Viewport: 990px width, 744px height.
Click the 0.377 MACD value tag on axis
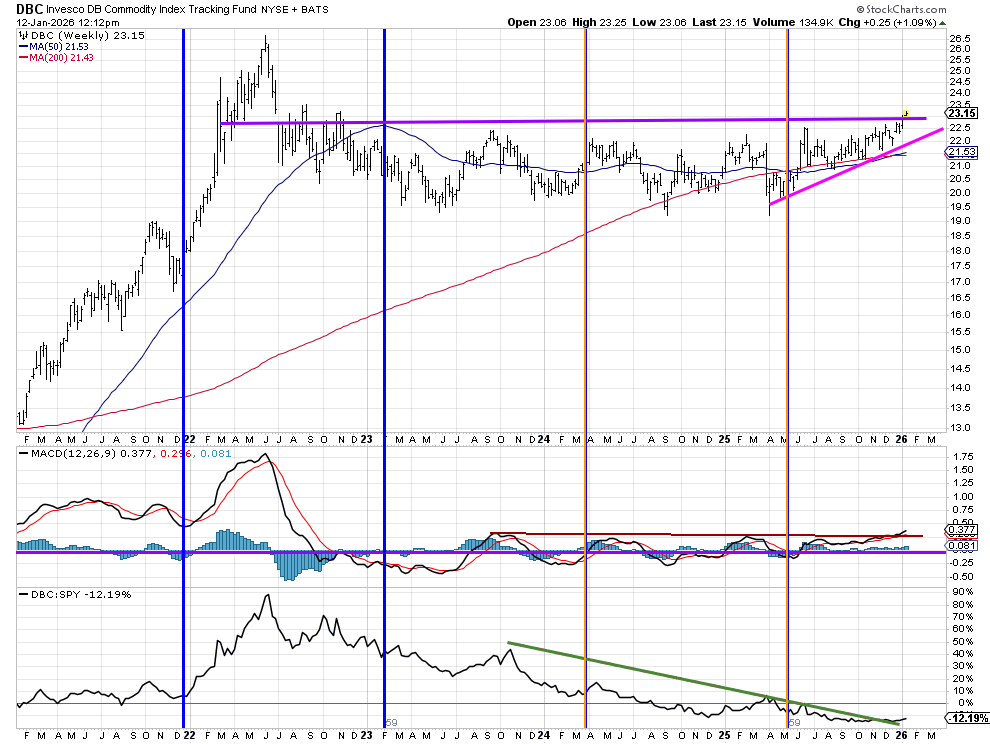coord(958,531)
